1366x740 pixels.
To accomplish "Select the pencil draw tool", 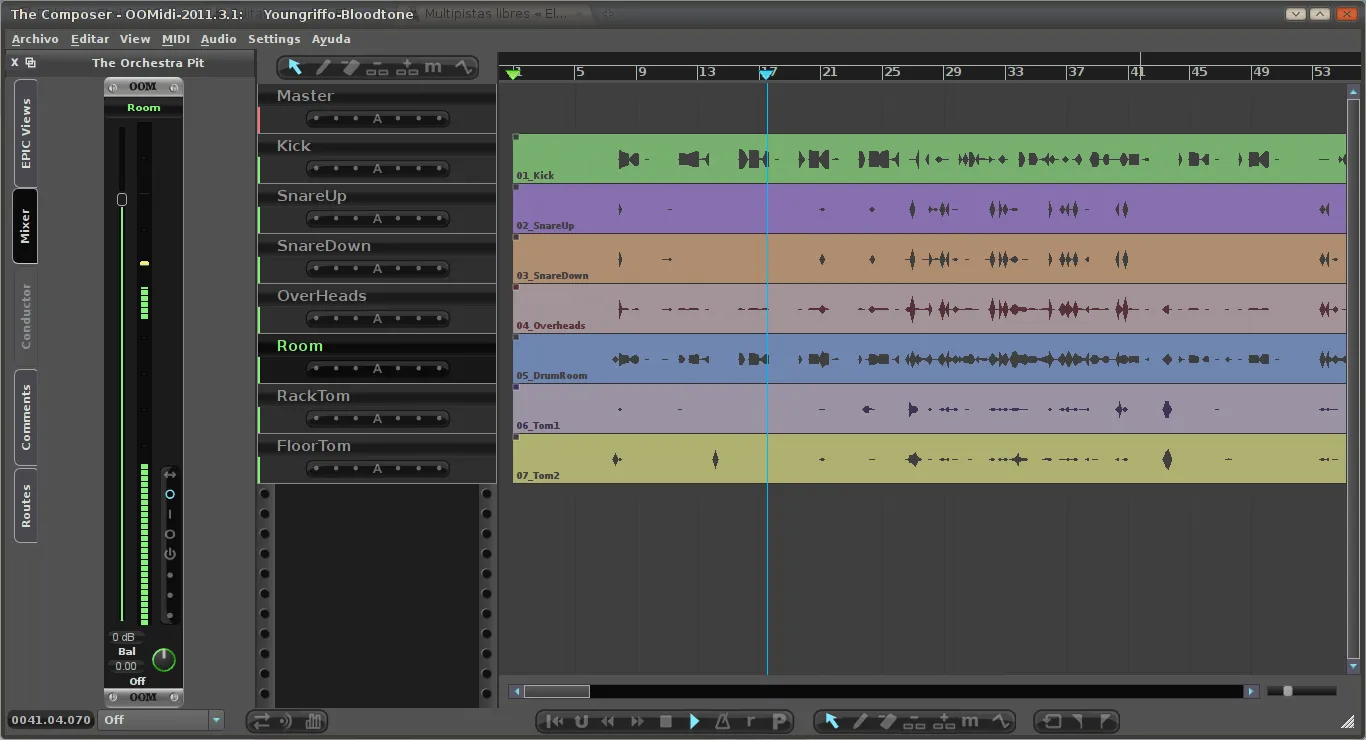I will click(323, 66).
